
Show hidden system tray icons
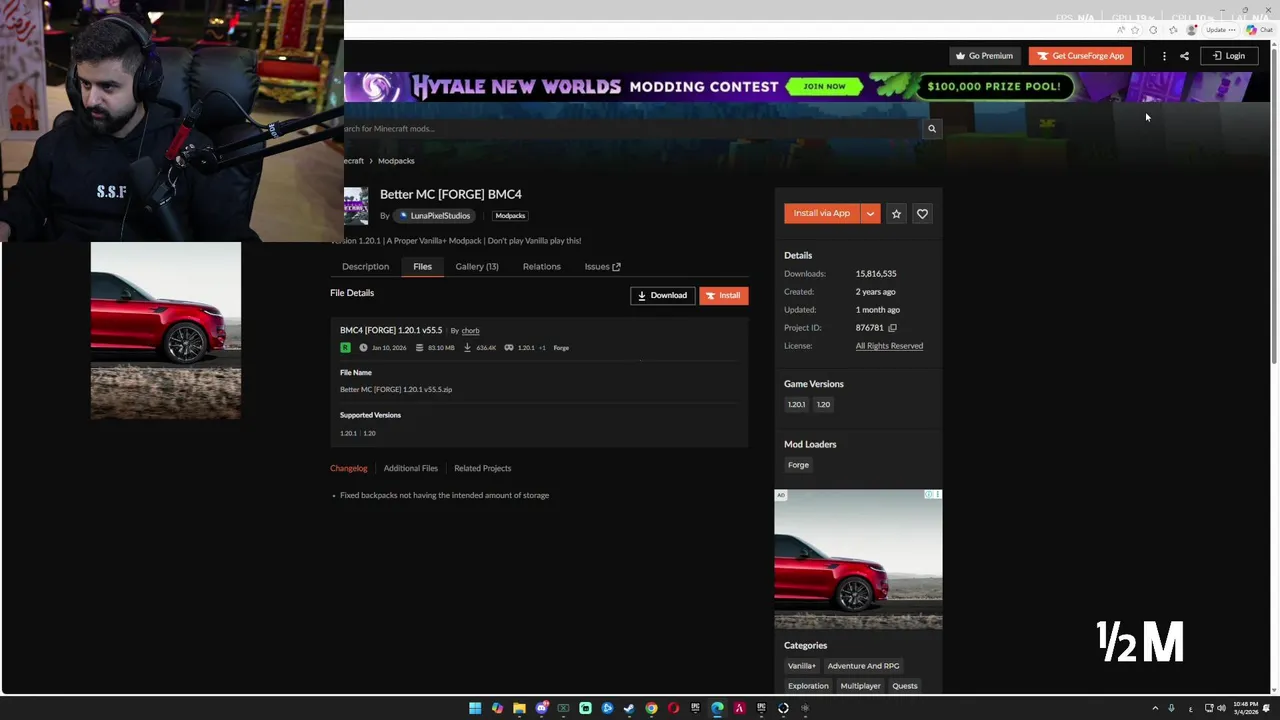(1155, 708)
